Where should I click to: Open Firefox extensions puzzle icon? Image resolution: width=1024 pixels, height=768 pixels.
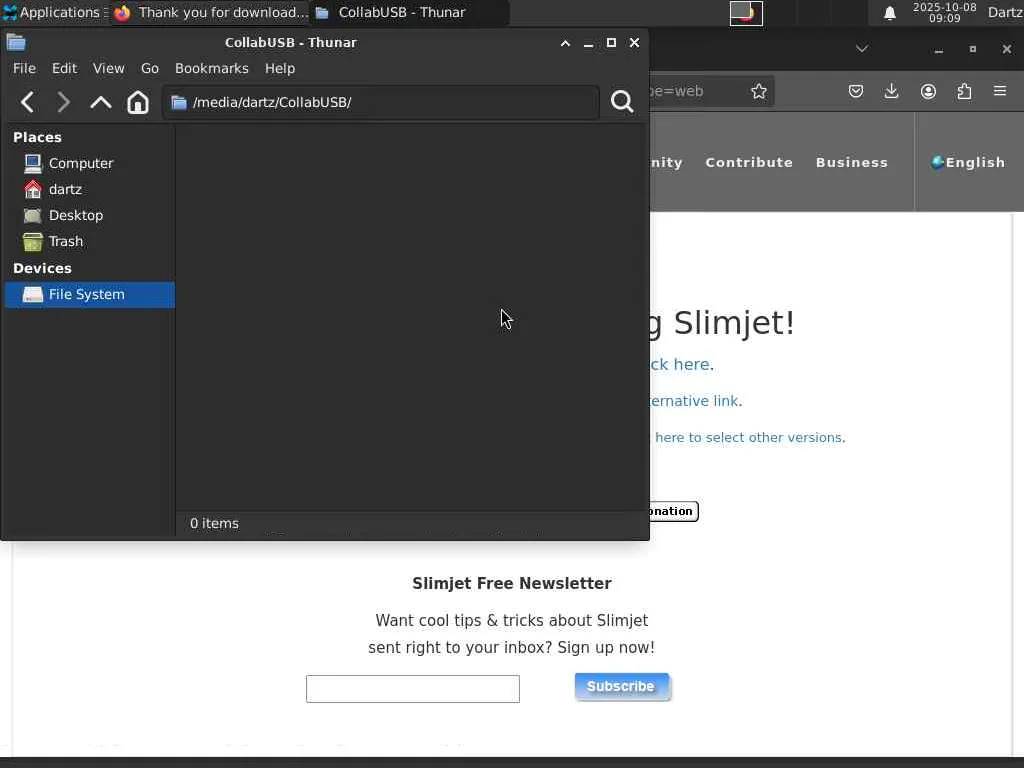point(964,91)
